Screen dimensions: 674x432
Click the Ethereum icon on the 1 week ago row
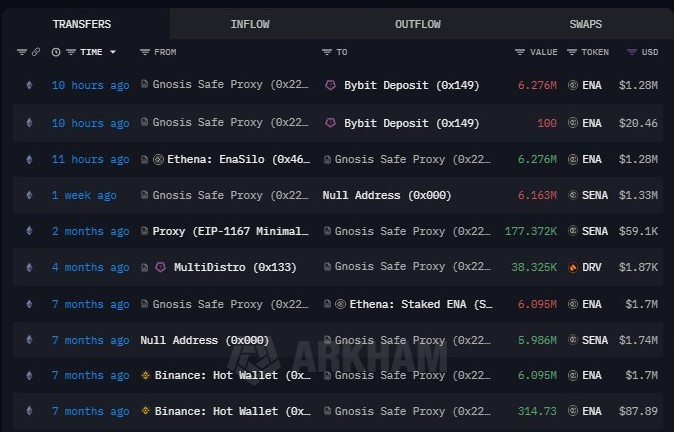point(28,196)
